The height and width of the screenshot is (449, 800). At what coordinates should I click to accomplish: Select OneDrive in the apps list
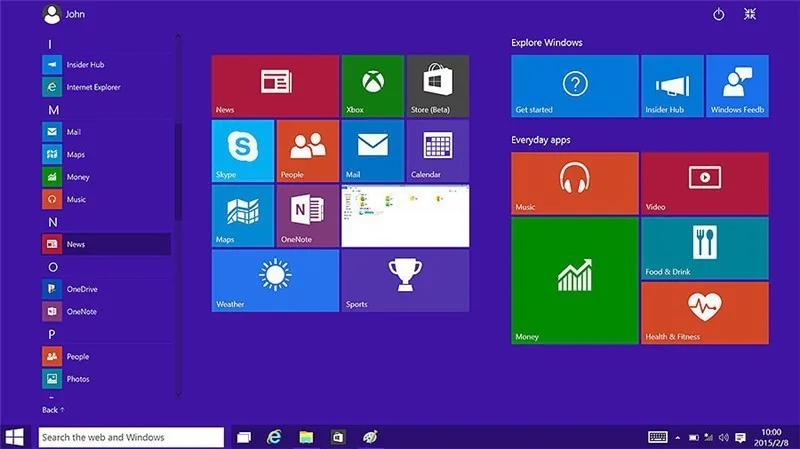(106, 289)
